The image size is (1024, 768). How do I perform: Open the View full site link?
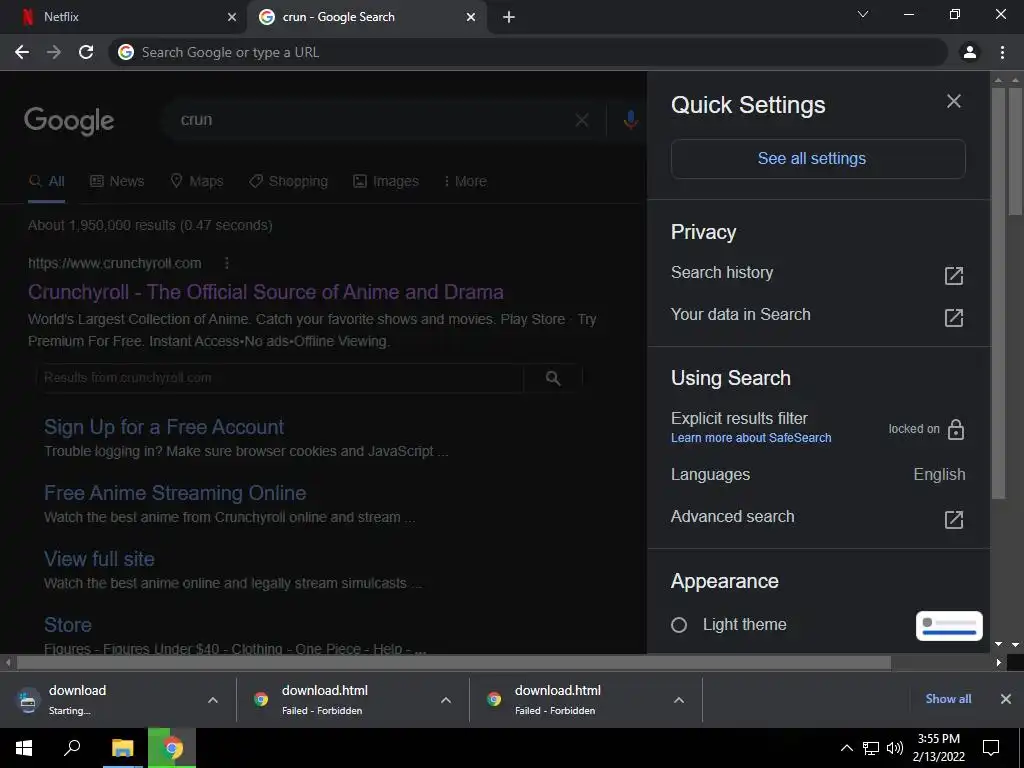99,559
